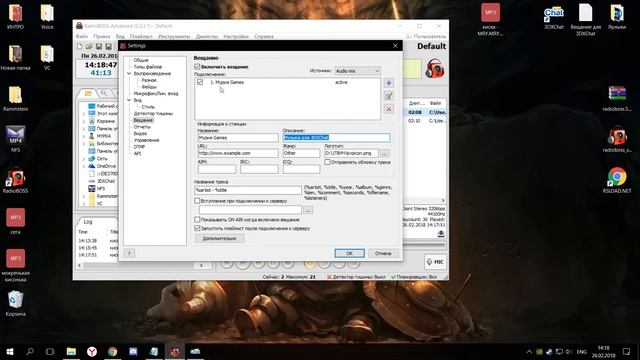This screenshot has height=360, width=640.
Task: Browse for the server intro file
Action: 308,210
